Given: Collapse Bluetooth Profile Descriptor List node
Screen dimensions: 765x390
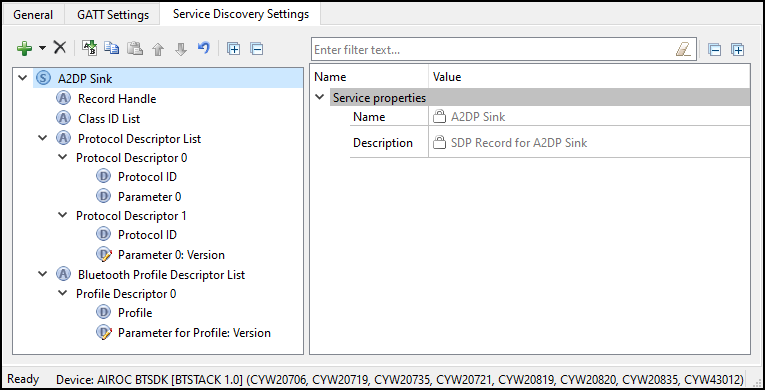Looking at the screenshot, I should coord(43,274).
